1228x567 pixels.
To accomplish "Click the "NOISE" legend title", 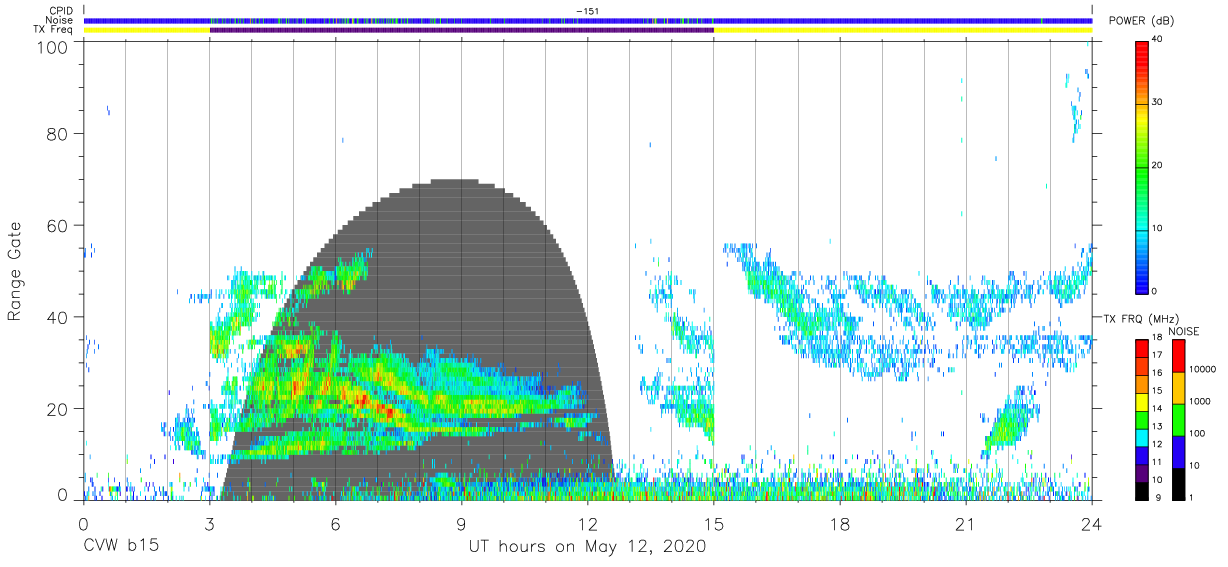I will (x=1183, y=331).
